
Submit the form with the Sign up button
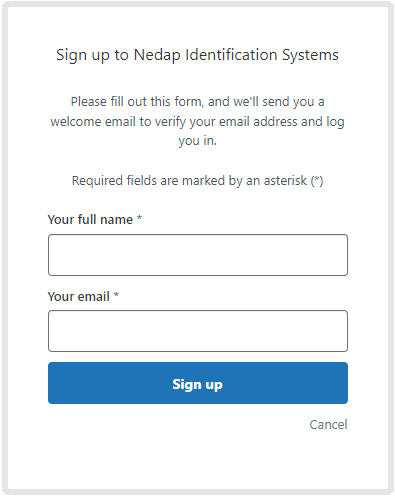(x=198, y=383)
